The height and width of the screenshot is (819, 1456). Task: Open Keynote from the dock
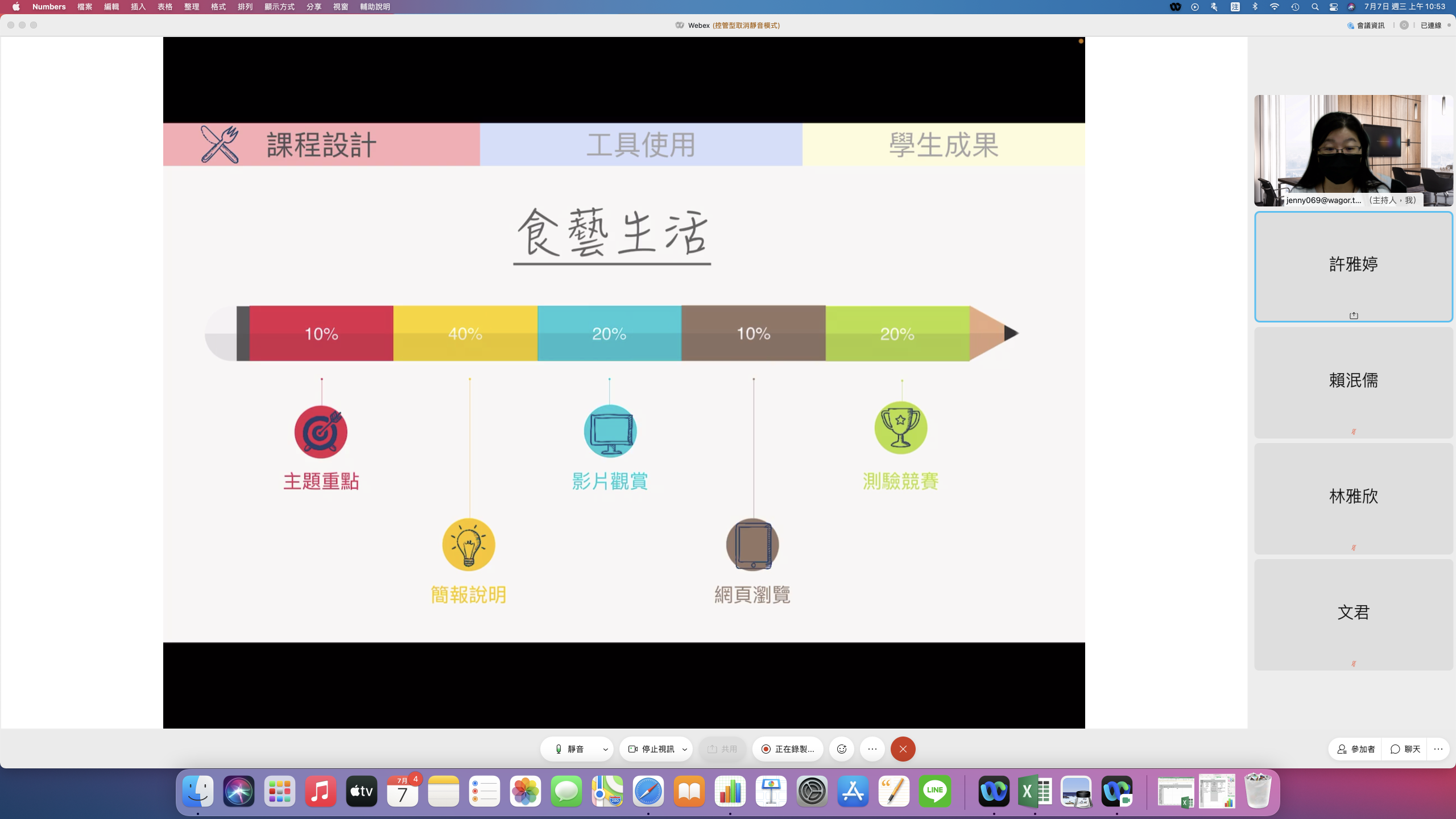pos(771,791)
